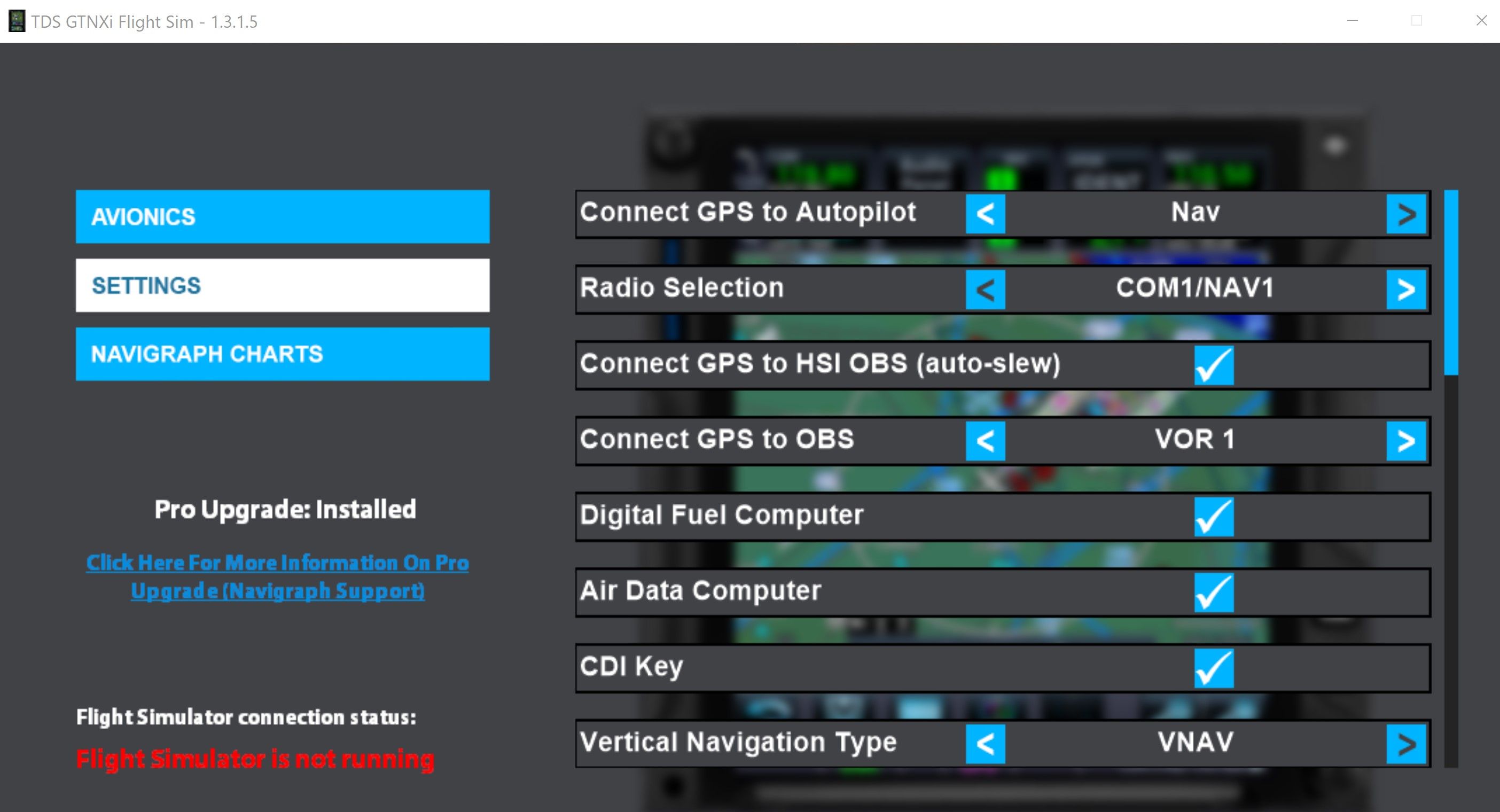Click left arrow for Connect GPS to Autopilot
Image resolution: width=1500 pixels, height=812 pixels.
coord(985,214)
